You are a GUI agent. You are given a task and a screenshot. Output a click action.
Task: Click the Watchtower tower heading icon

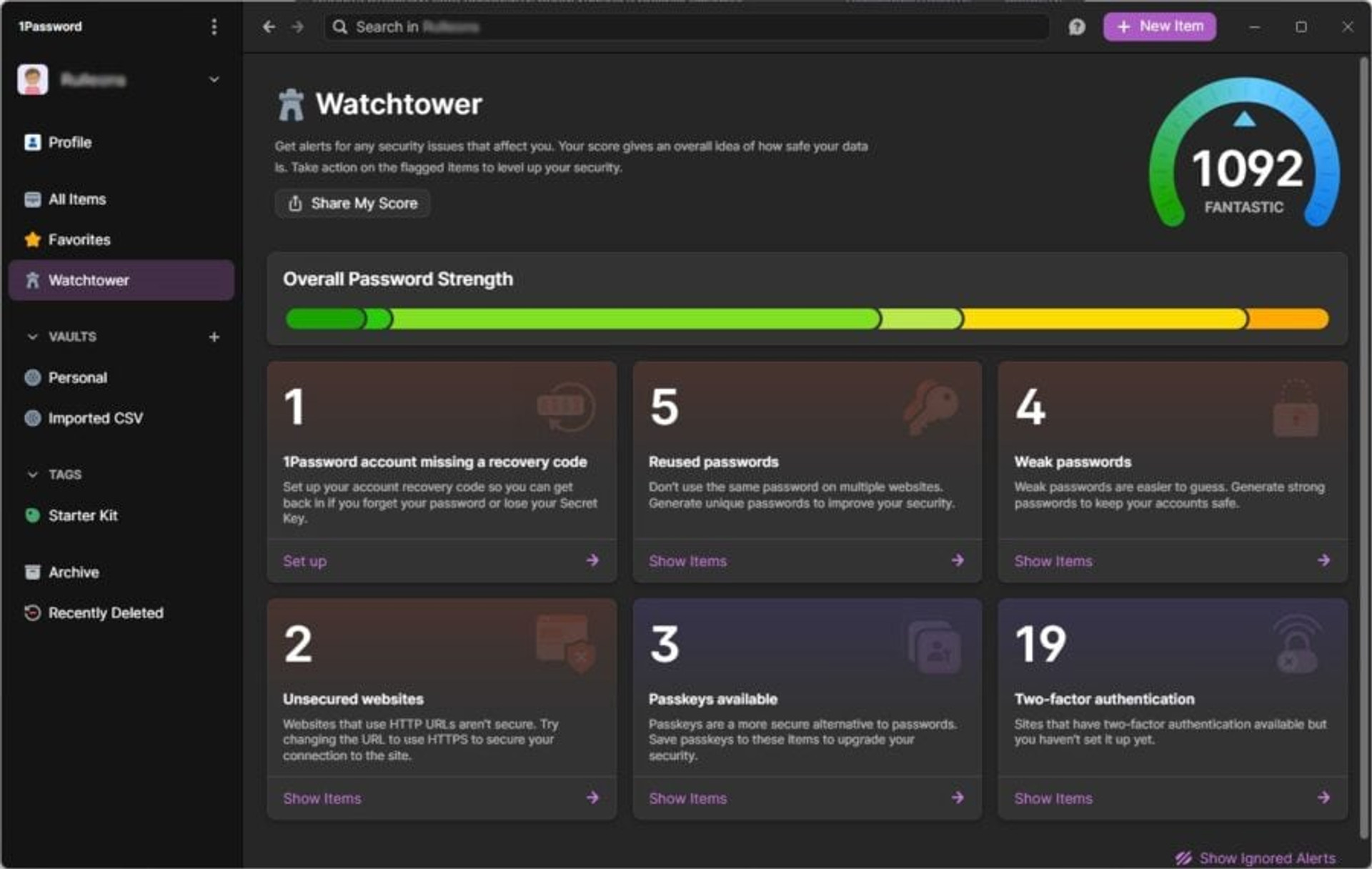(x=291, y=105)
